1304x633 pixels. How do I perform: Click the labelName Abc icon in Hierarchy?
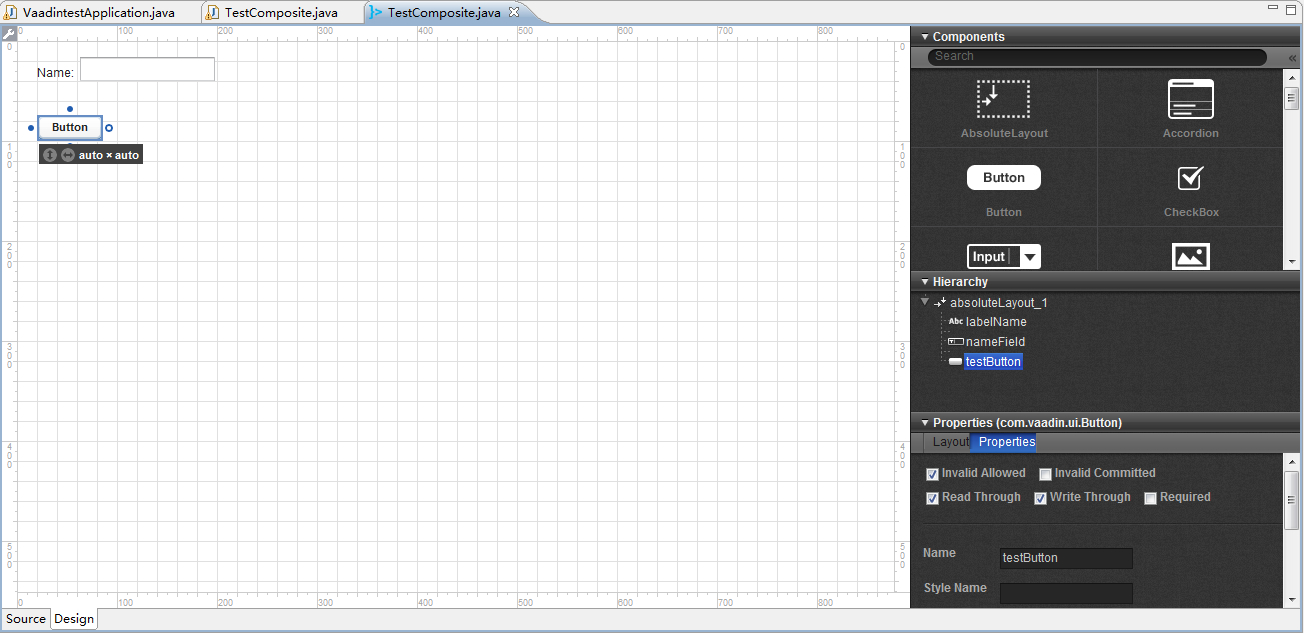(x=956, y=322)
